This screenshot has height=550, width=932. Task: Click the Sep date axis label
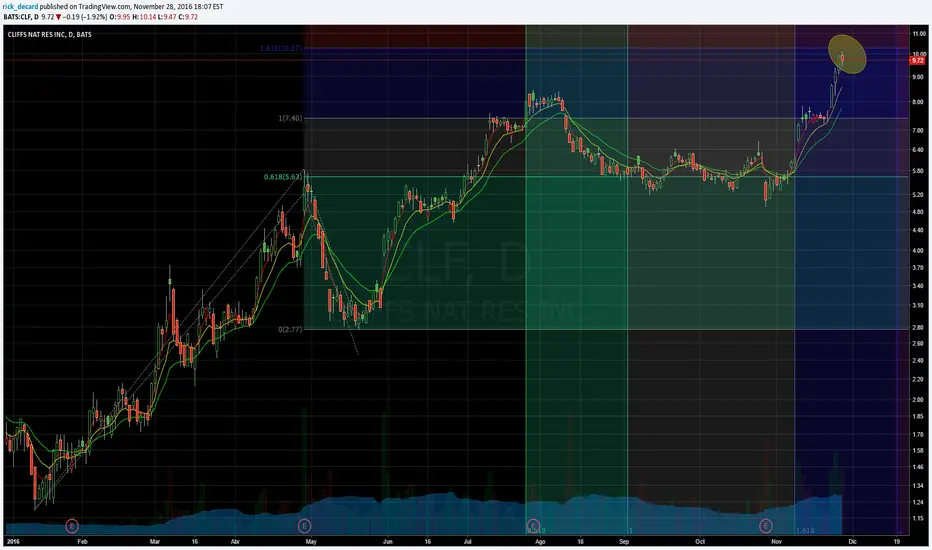click(x=624, y=542)
